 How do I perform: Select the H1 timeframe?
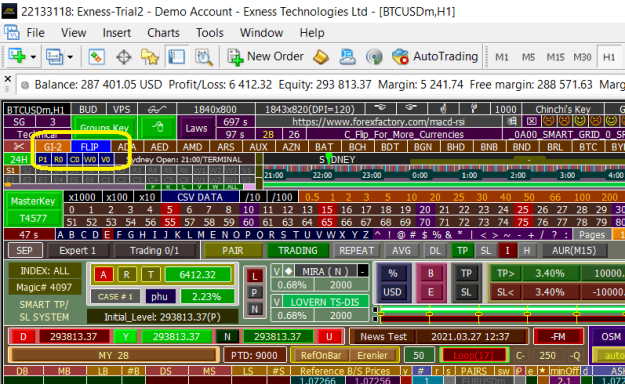(609, 57)
